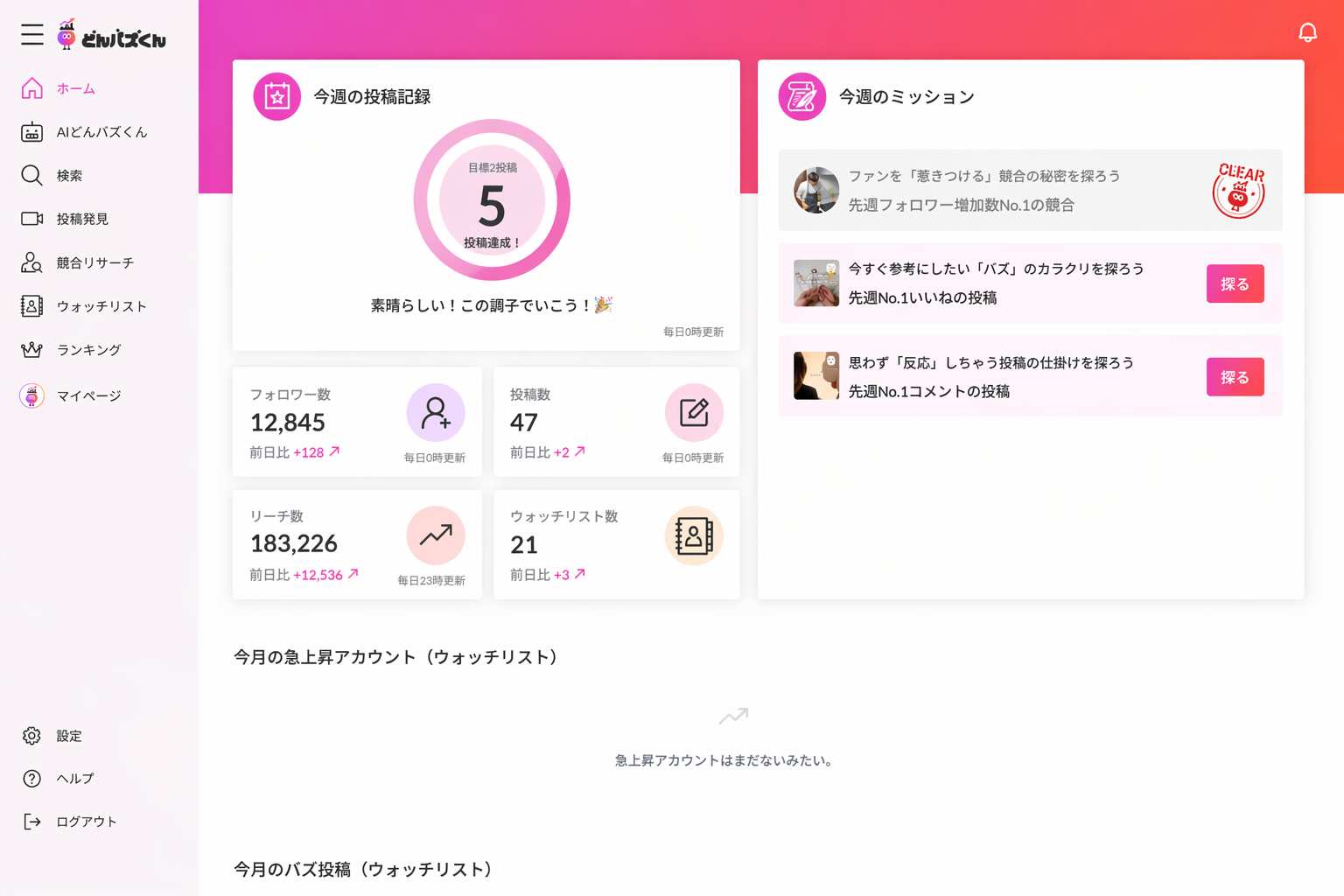The image size is (1344, 896).
Task: Go to 競合リサーチ competitor research
Action: (94, 262)
